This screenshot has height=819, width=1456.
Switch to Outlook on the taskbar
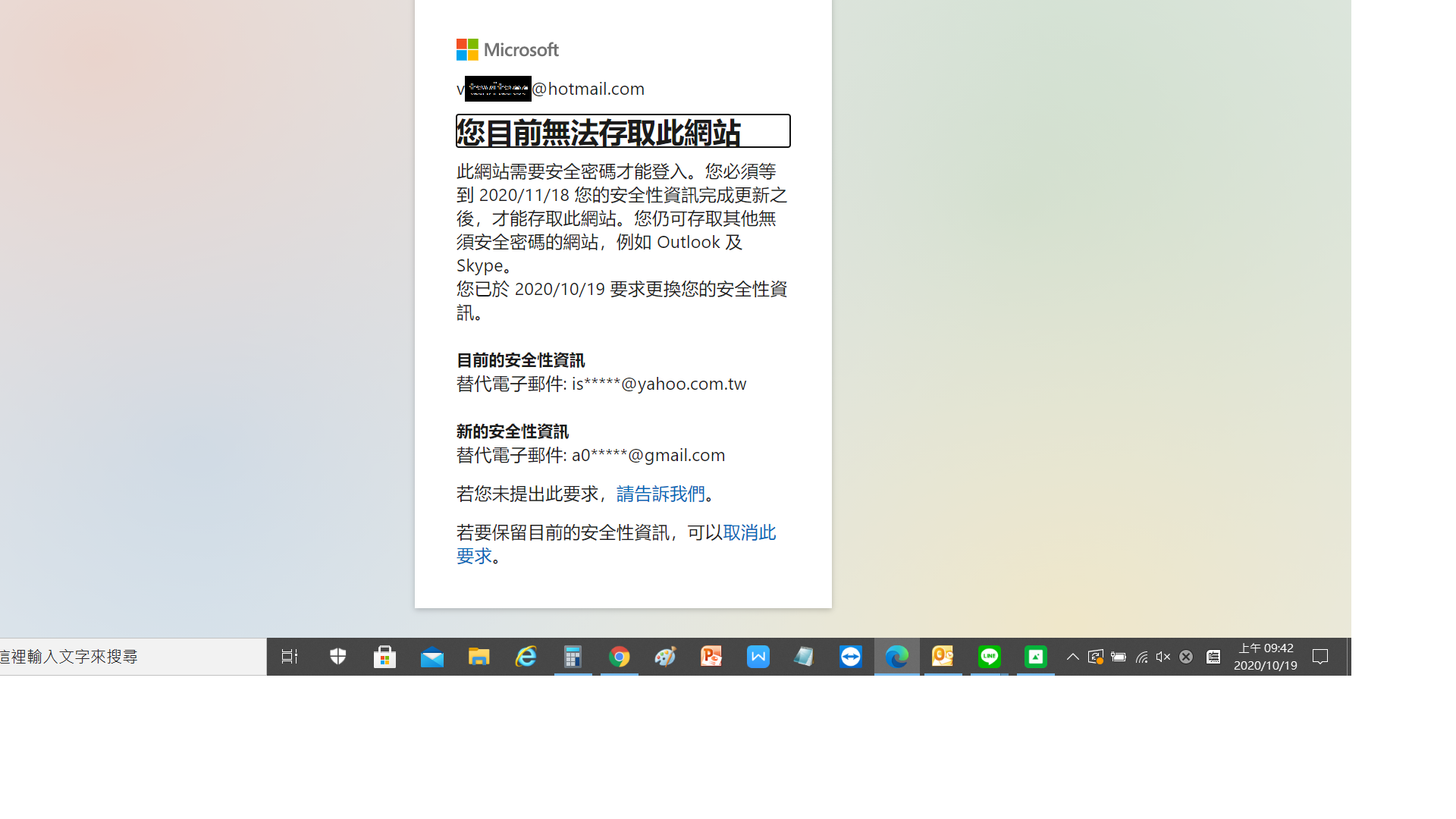click(943, 657)
